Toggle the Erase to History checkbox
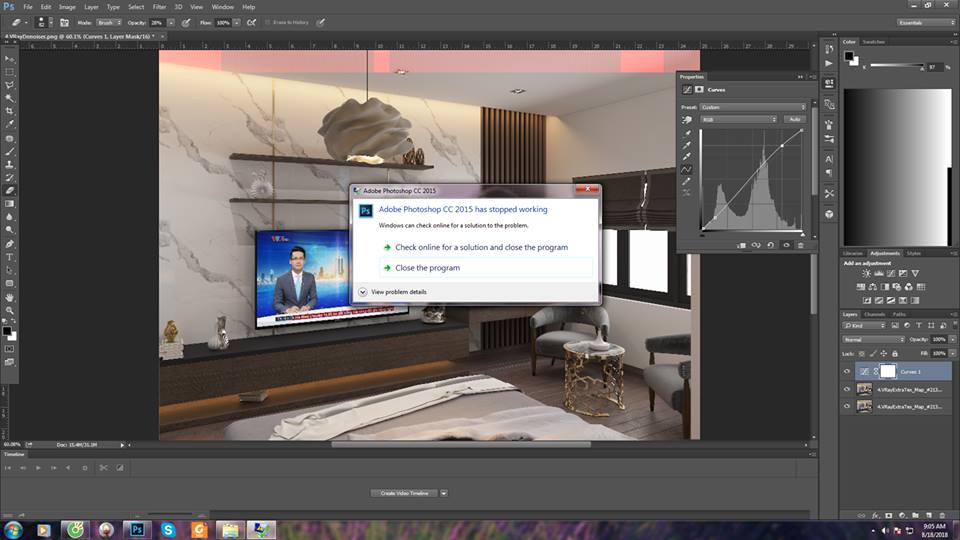The width and height of the screenshot is (960, 540). point(268,21)
